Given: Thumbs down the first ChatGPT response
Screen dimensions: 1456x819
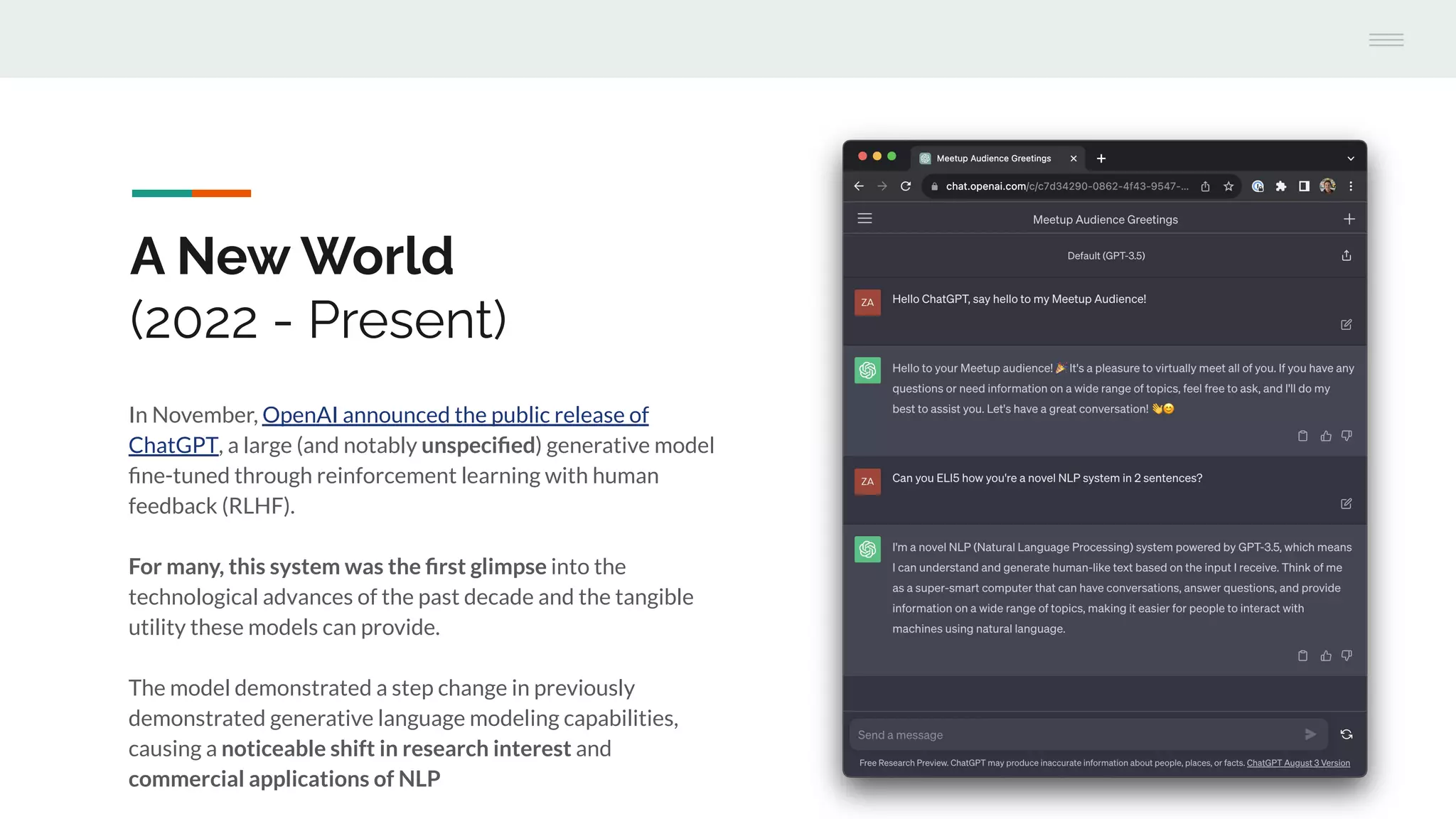Looking at the screenshot, I should tap(1346, 436).
